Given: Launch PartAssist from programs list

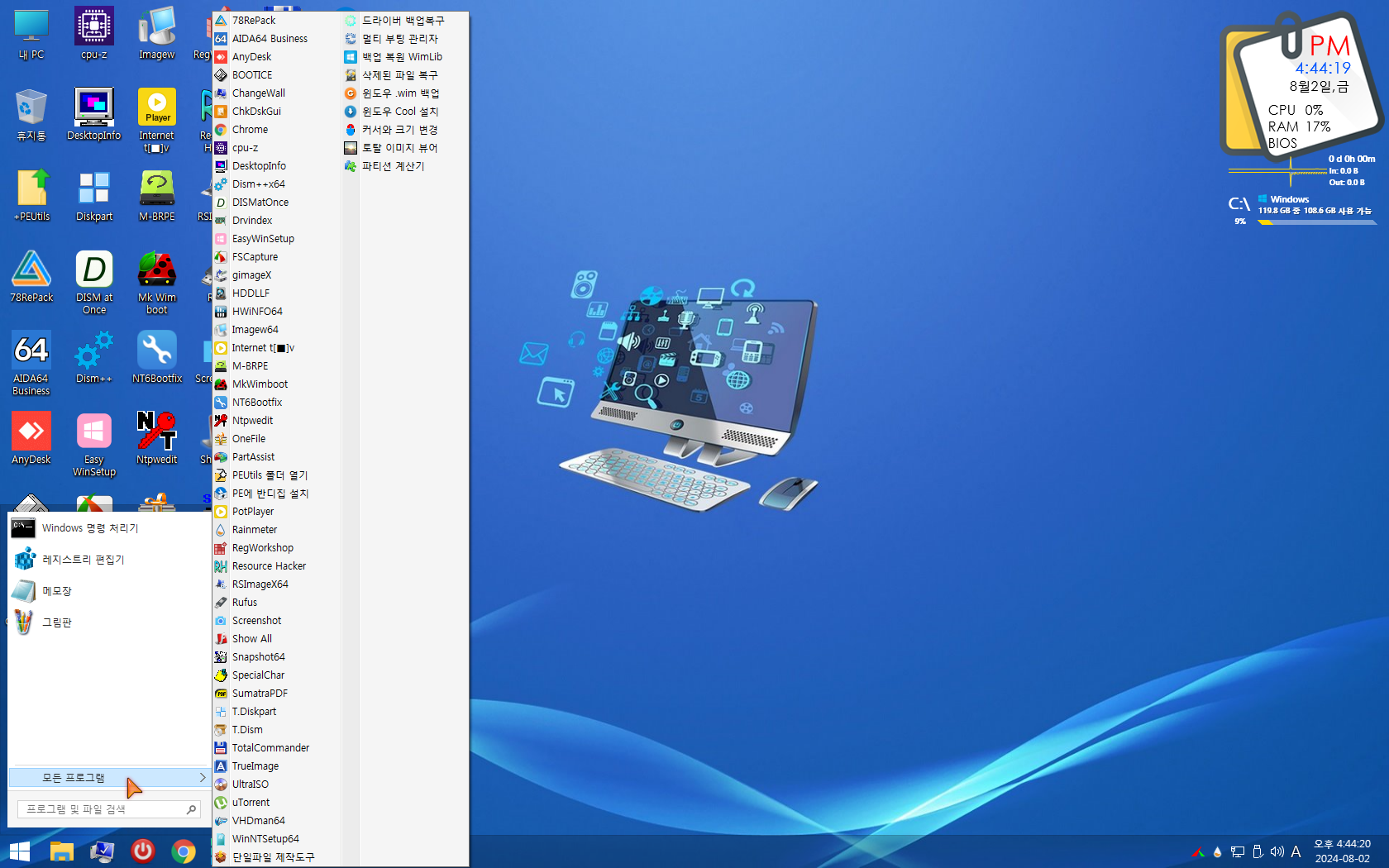Looking at the screenshot, I should [276, 457].
